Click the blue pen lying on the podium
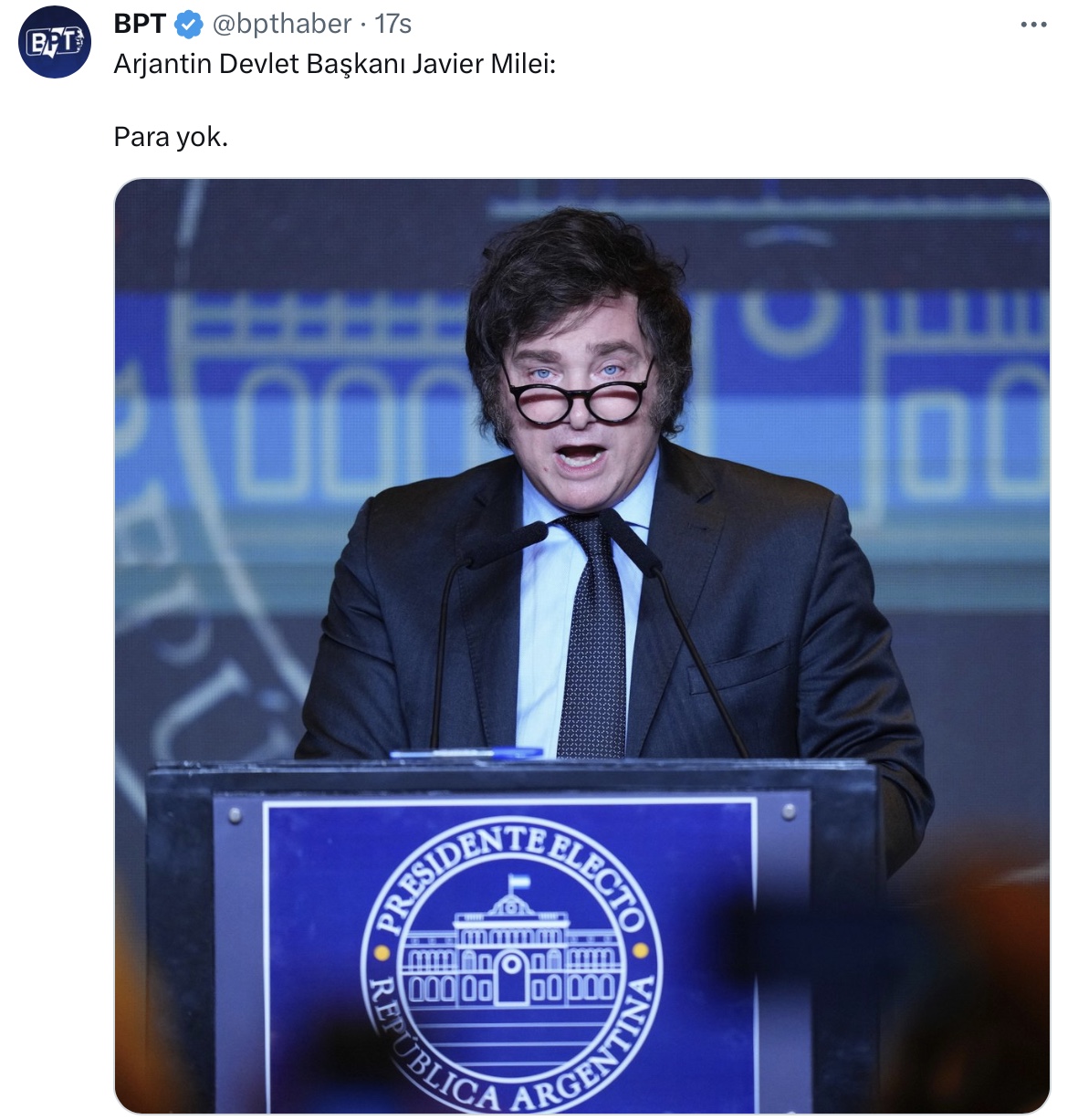 click(x=466, y=753)
